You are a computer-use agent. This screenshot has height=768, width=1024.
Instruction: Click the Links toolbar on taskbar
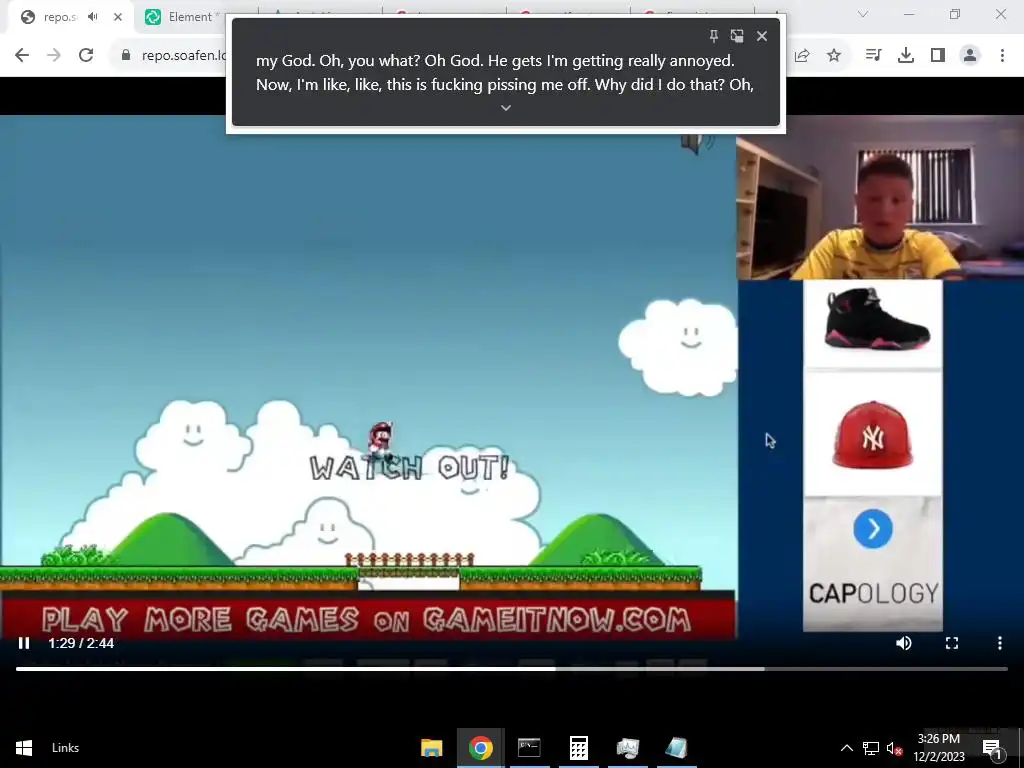65,748
